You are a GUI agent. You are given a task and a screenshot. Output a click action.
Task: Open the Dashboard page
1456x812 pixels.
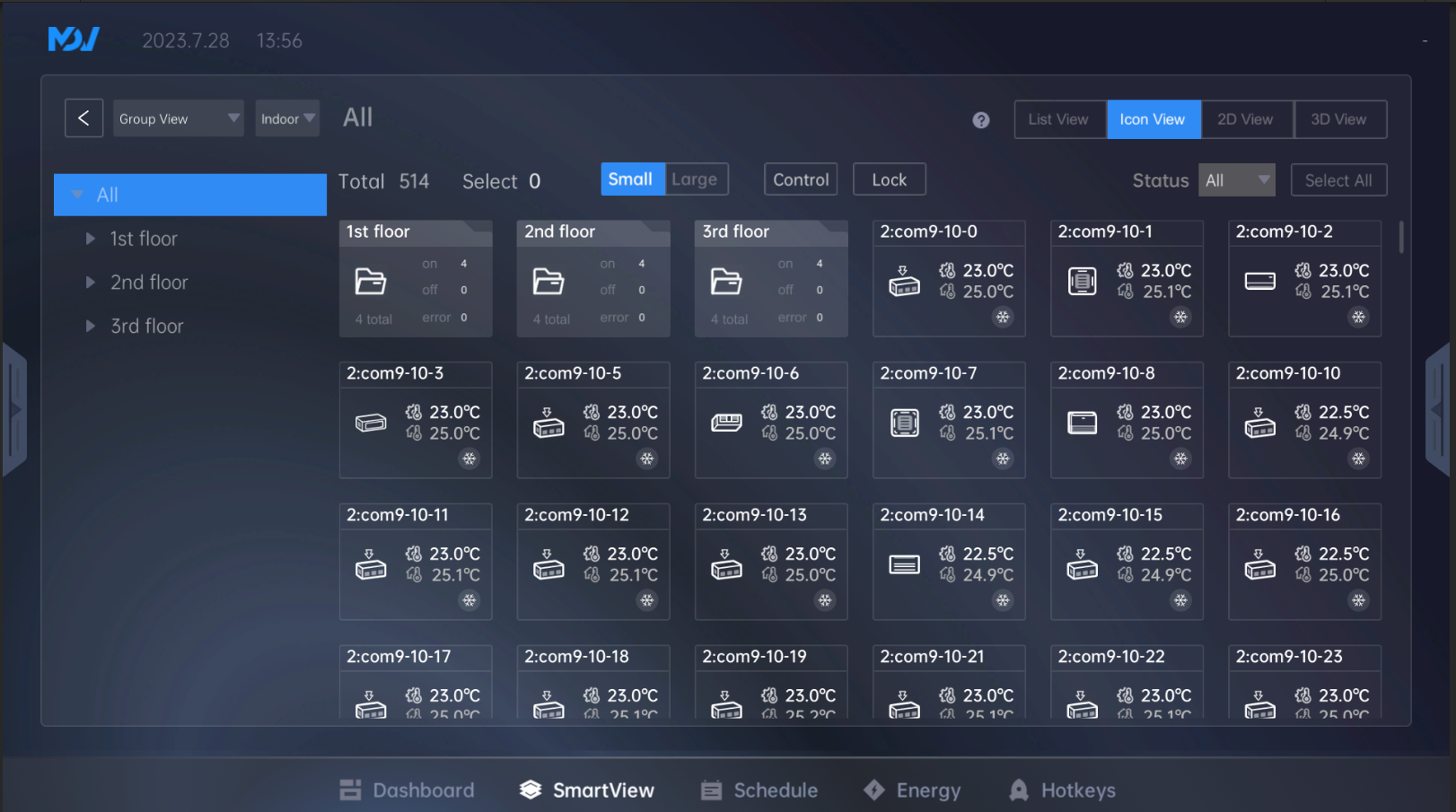(407, 790)
